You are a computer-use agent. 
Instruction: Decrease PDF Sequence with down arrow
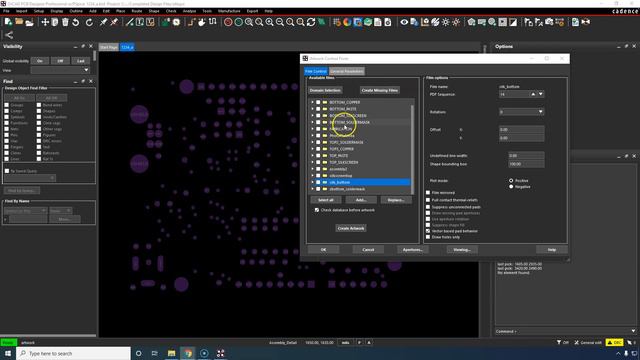540,94
